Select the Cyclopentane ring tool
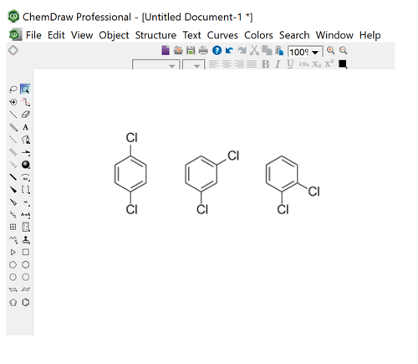This screenshot has width=418, height=364. coord(13,265)
